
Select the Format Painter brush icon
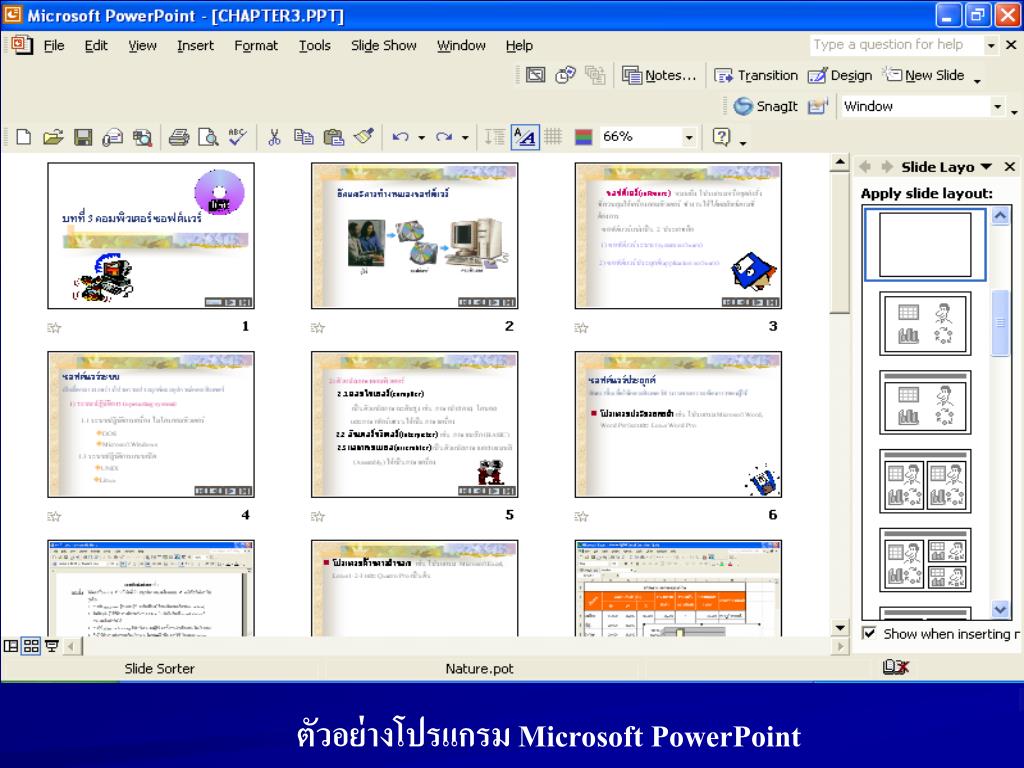point(364,137)
